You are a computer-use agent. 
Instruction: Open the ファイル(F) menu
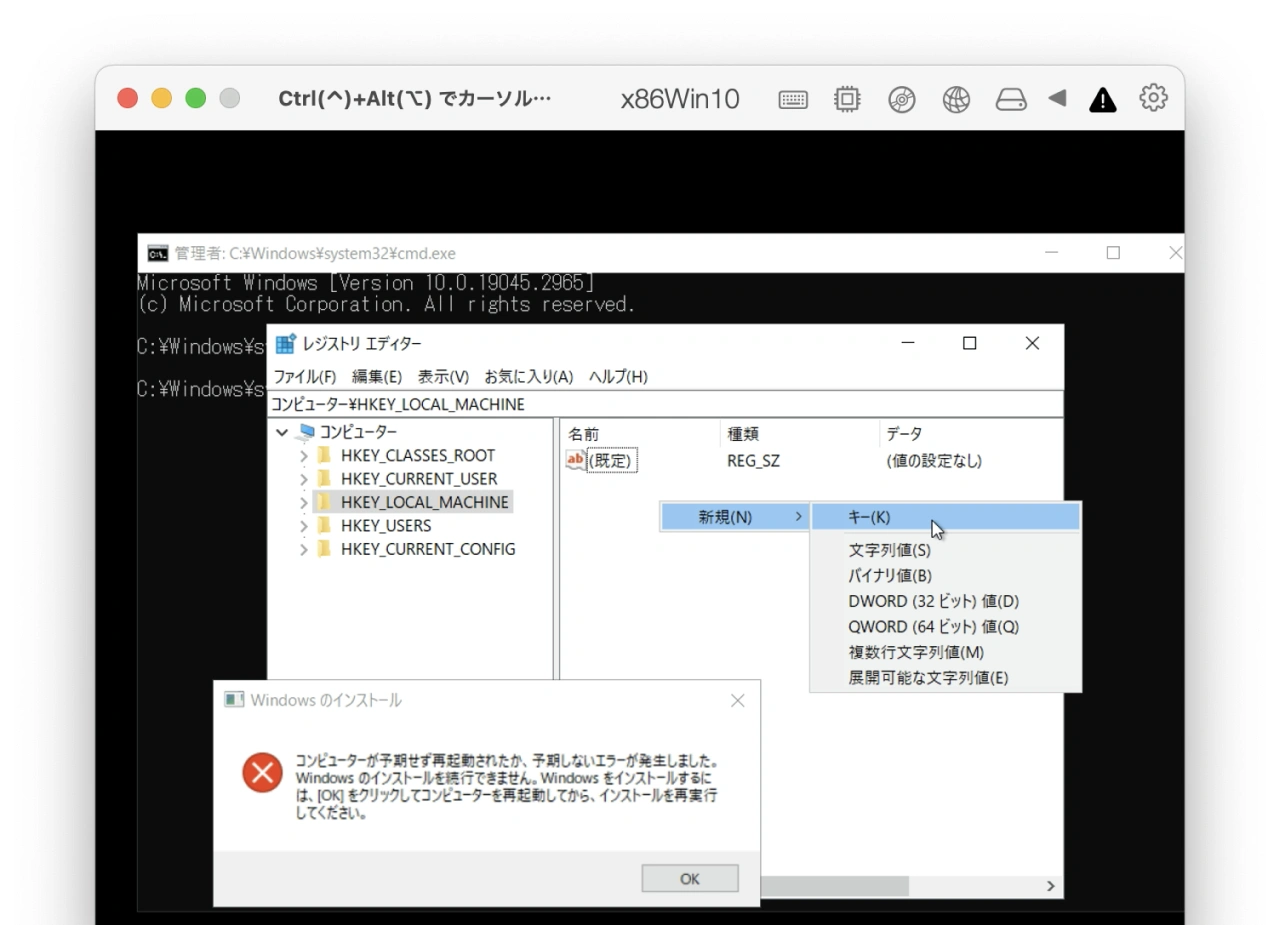pyautogui.click(x=304, y=377)
